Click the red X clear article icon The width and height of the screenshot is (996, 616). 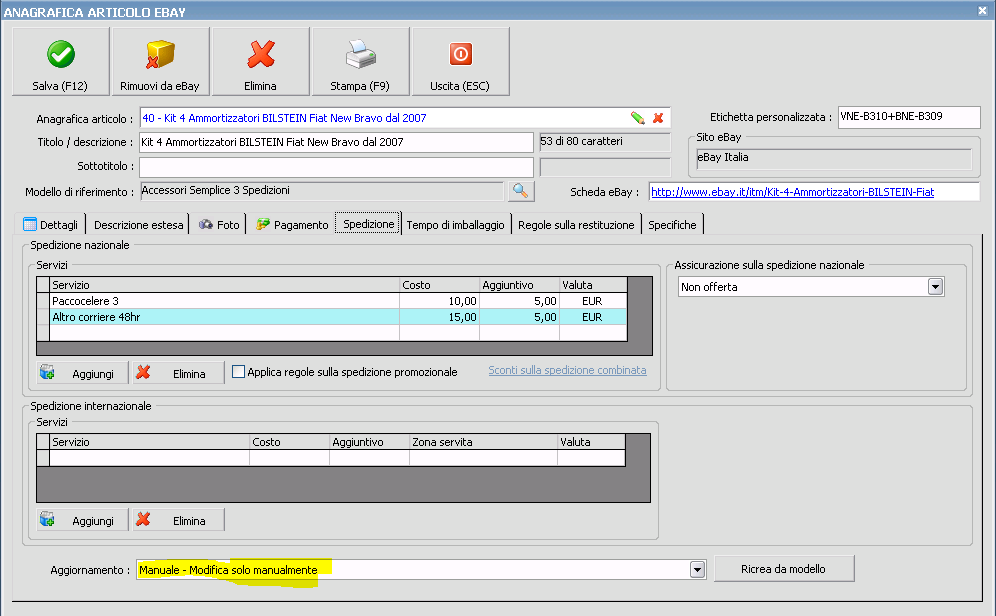pyautogui.click(x=658, y=118)
